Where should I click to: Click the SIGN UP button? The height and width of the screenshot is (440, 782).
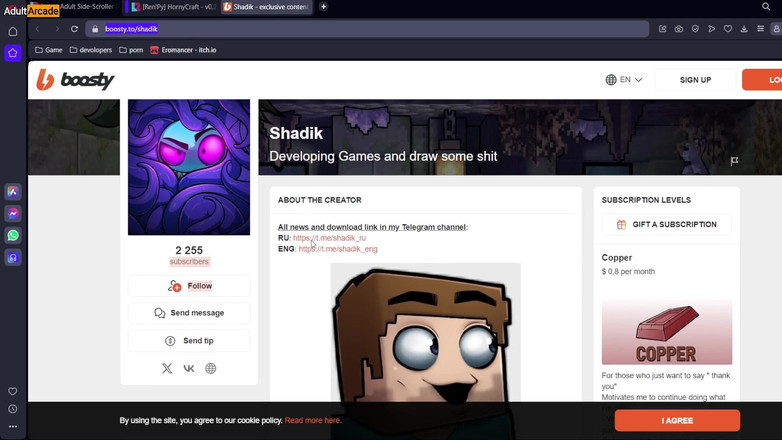695,80
